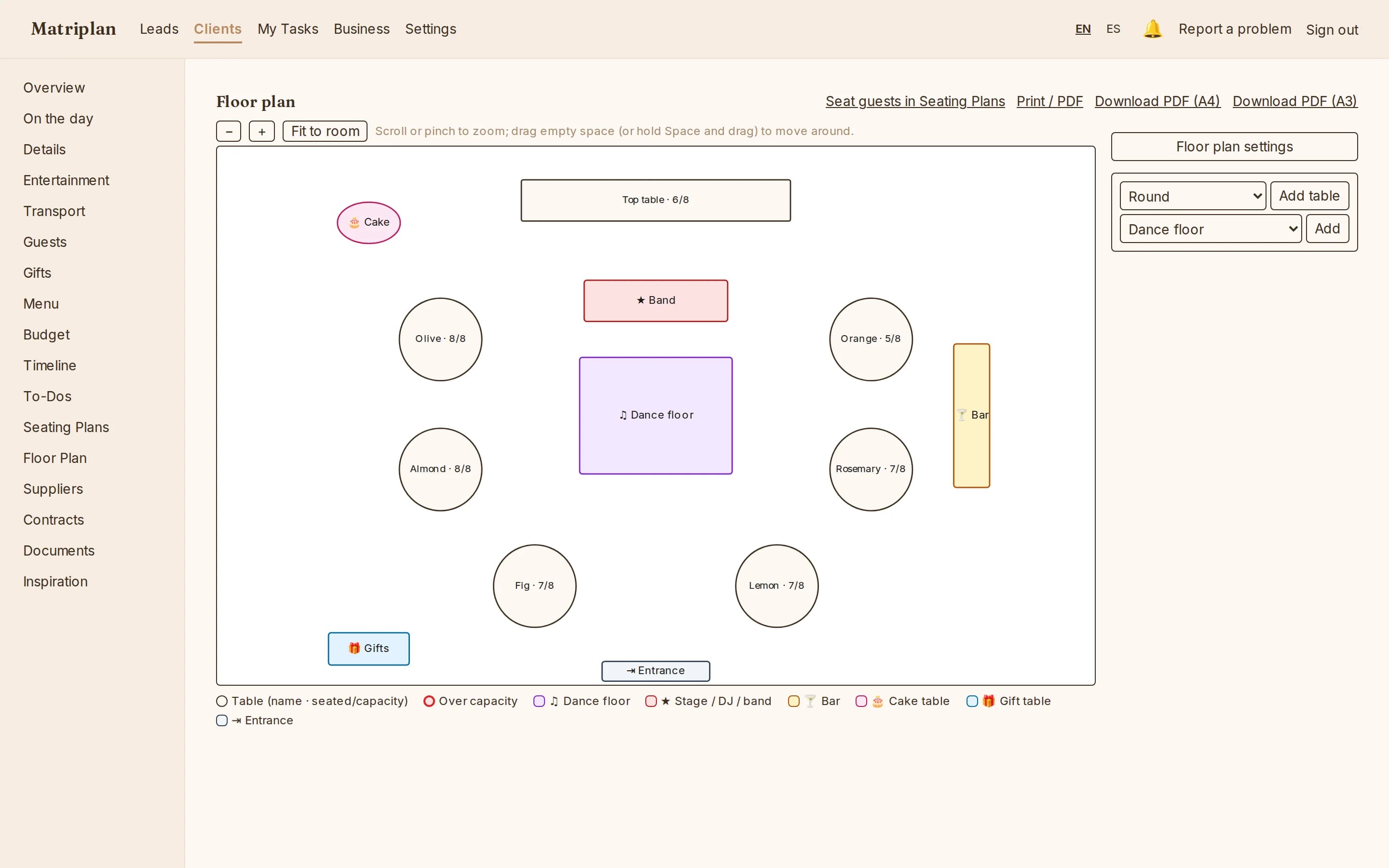Open the My Tasks tab
The image size is (1389, 868).
[287, 29]
